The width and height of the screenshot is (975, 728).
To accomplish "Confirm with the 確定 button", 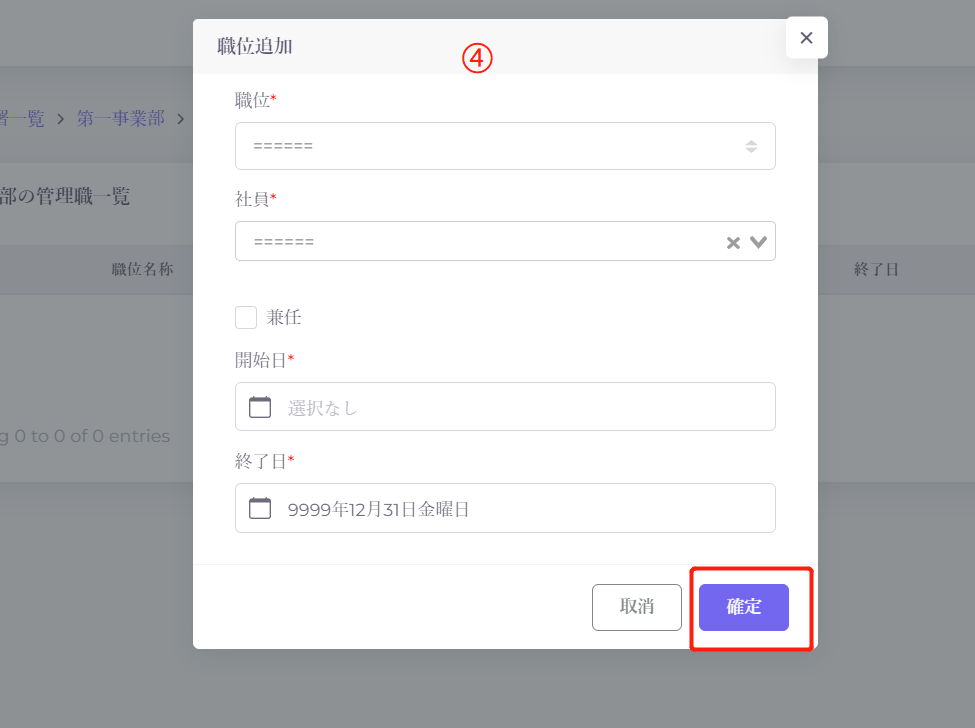I will point(743,607).
